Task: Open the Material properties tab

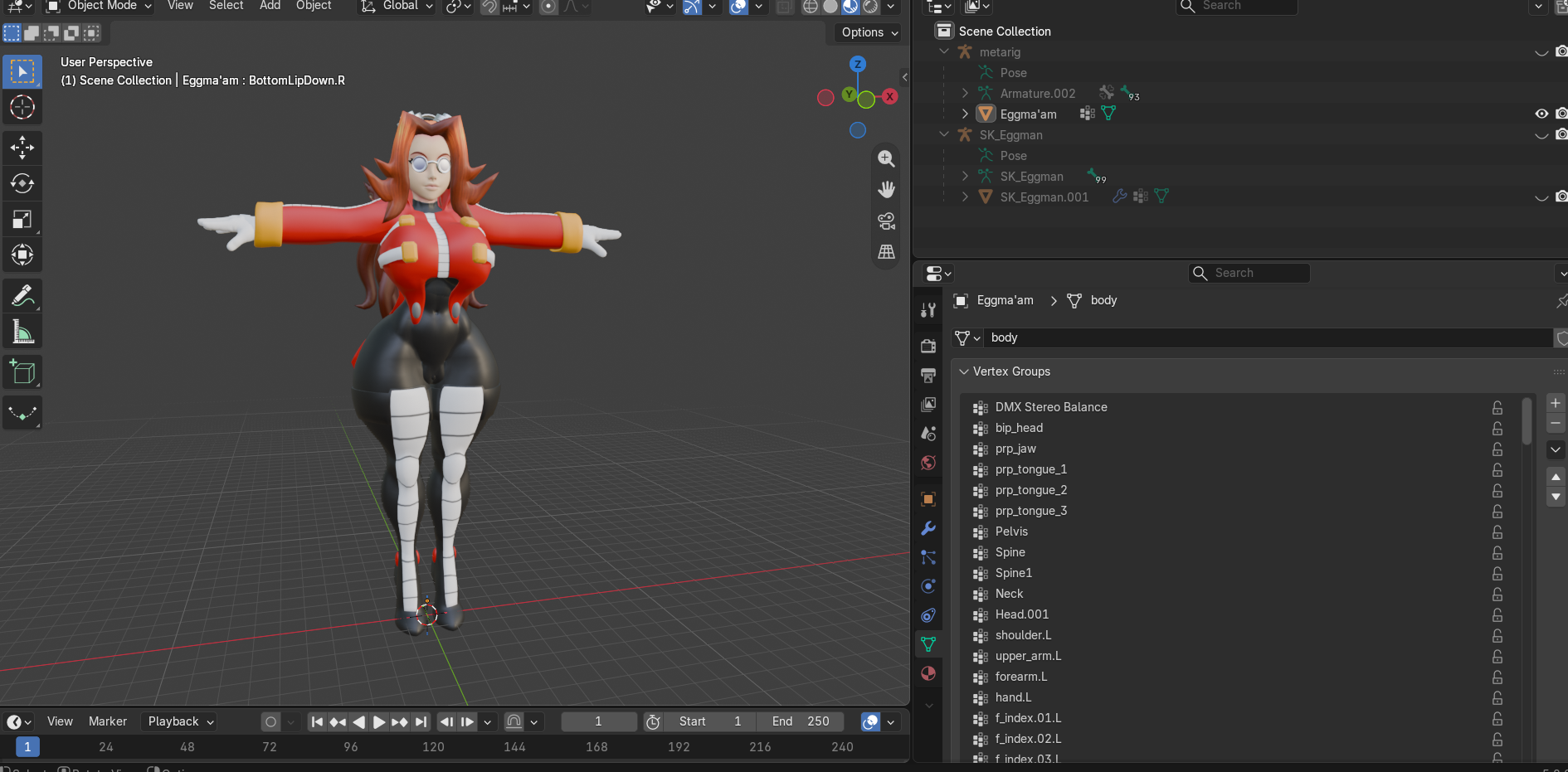Action: point(928,673)
